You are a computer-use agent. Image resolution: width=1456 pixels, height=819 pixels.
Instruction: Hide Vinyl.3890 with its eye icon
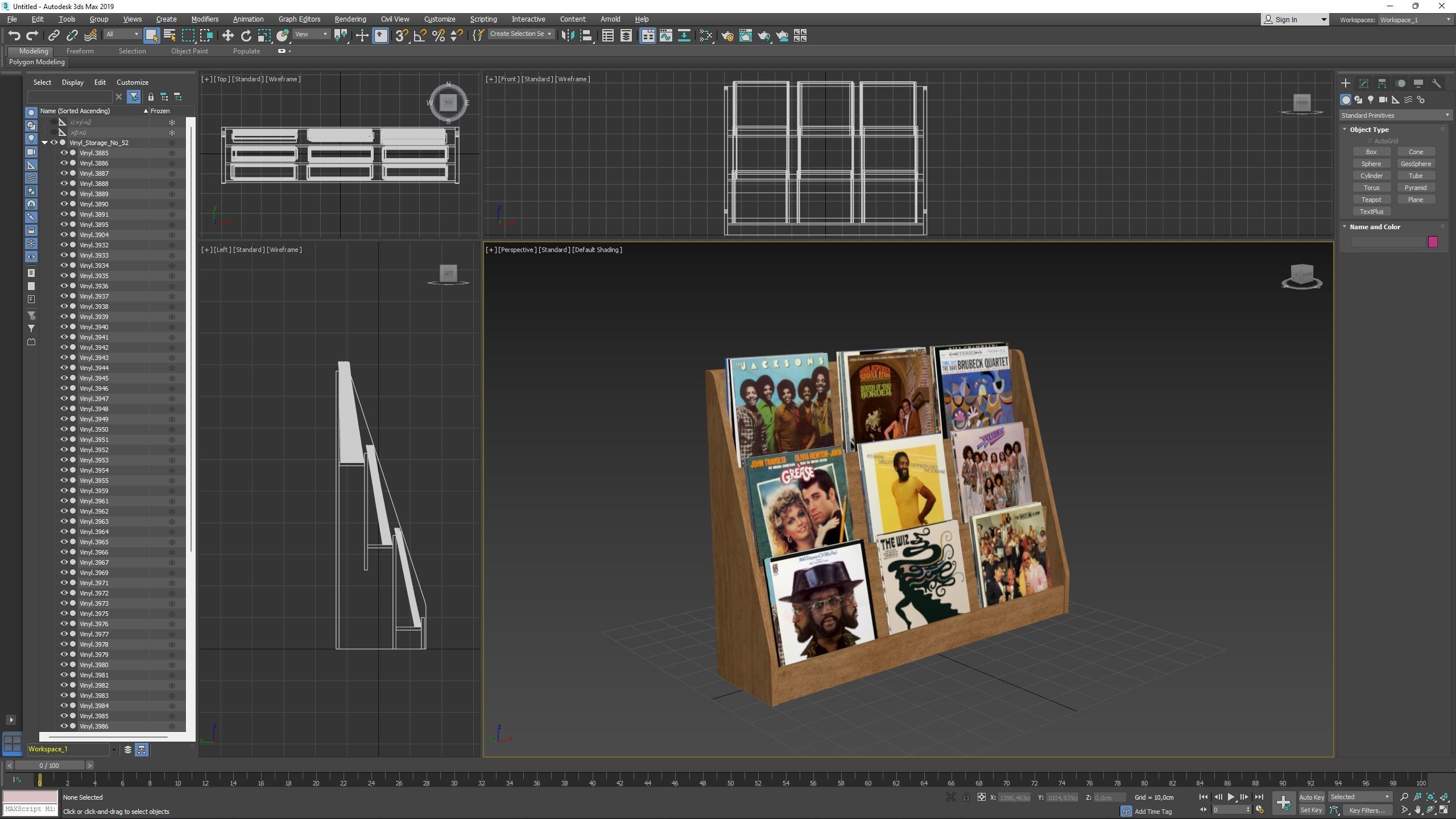tap(64, 204)
